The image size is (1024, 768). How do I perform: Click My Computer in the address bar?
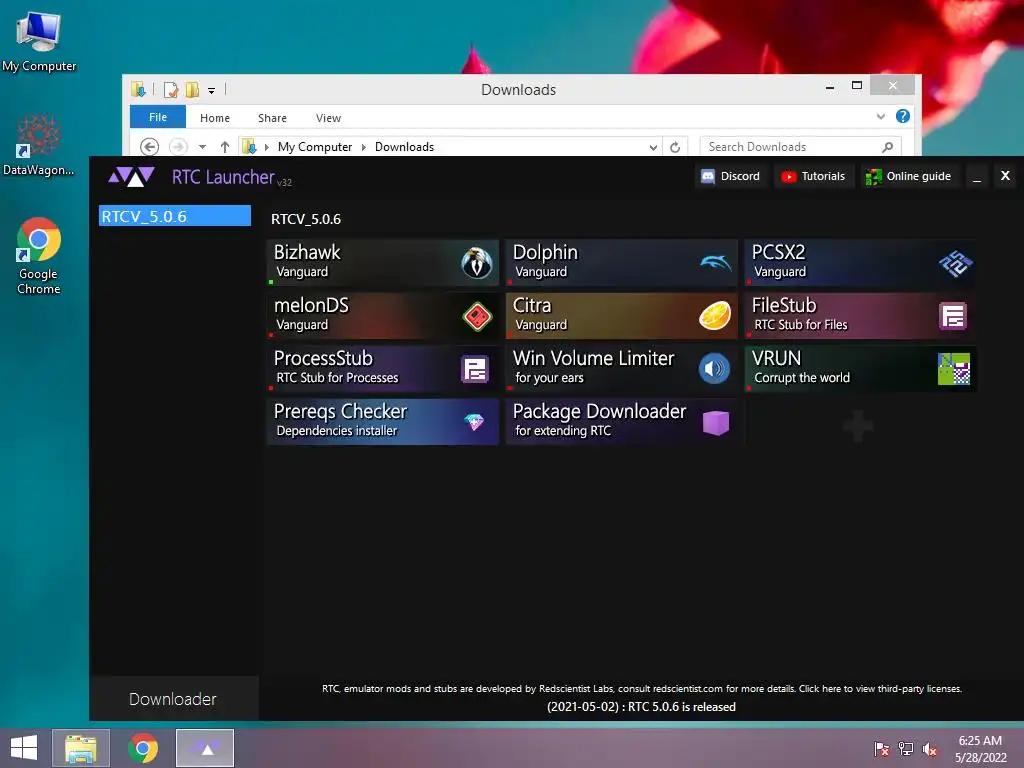[315, 147]
